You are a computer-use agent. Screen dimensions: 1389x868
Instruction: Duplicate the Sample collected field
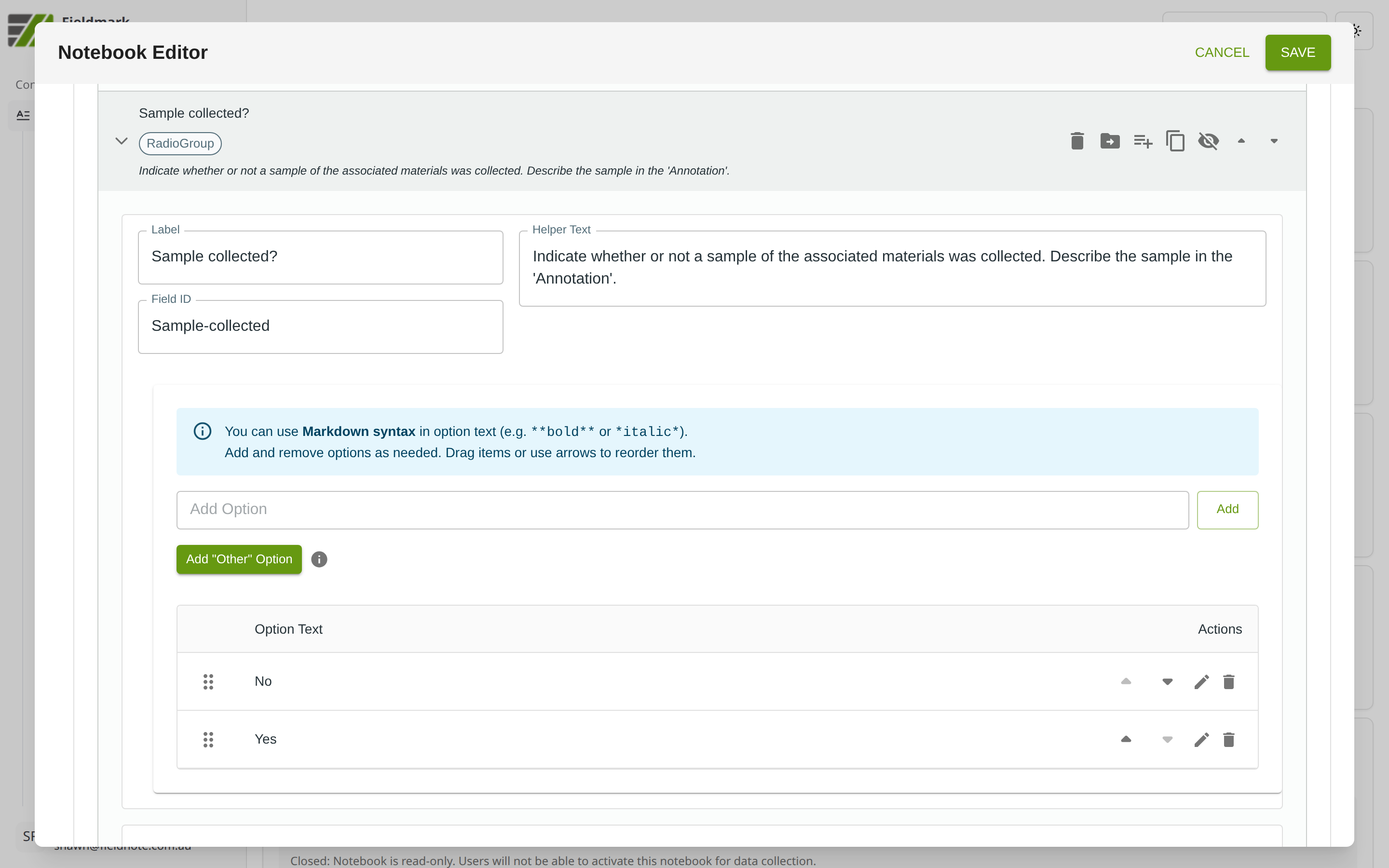[x=1175, y=141]
